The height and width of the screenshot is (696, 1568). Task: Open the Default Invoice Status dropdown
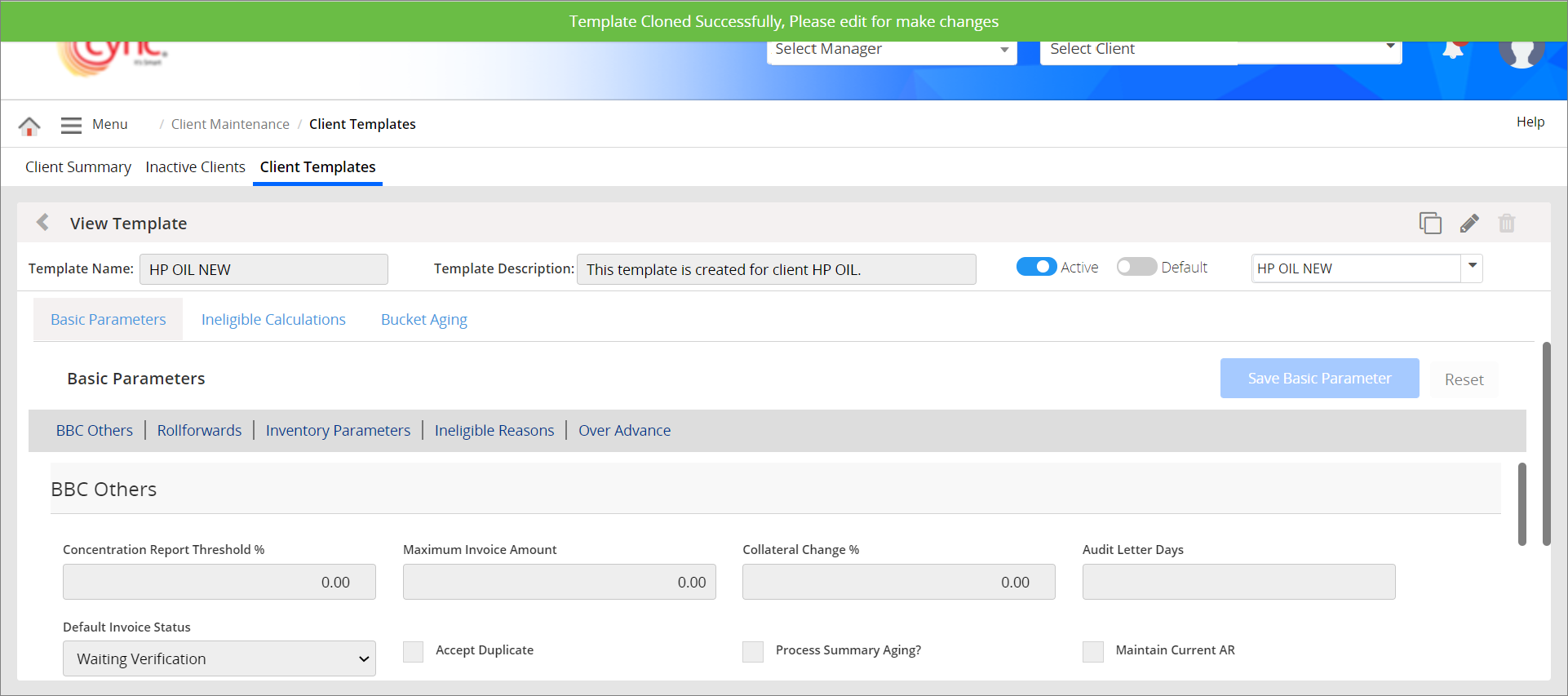[219, 658]
